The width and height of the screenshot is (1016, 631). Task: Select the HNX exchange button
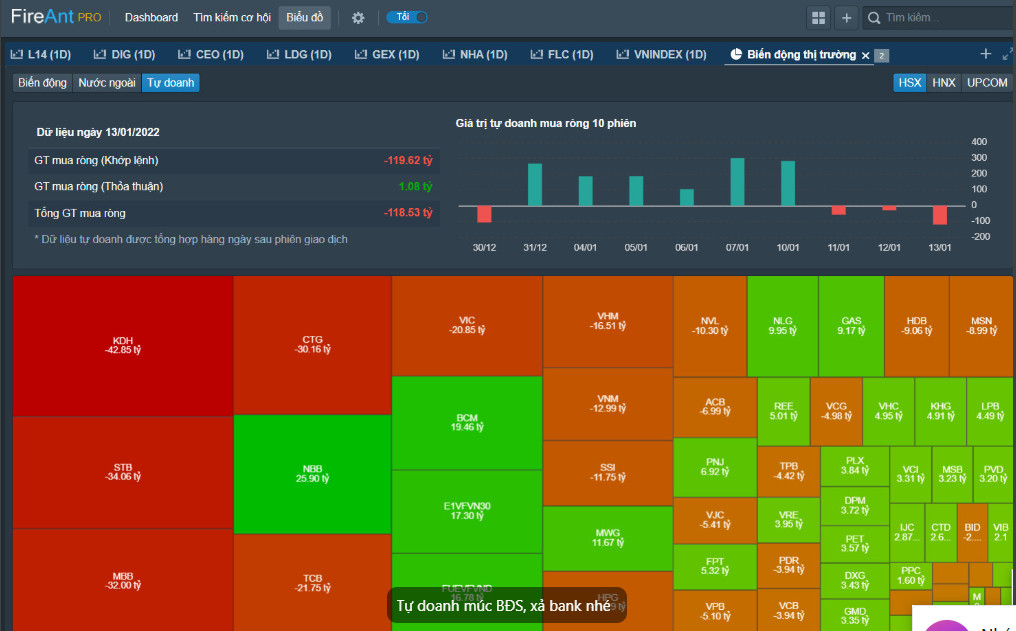[944, 83]
